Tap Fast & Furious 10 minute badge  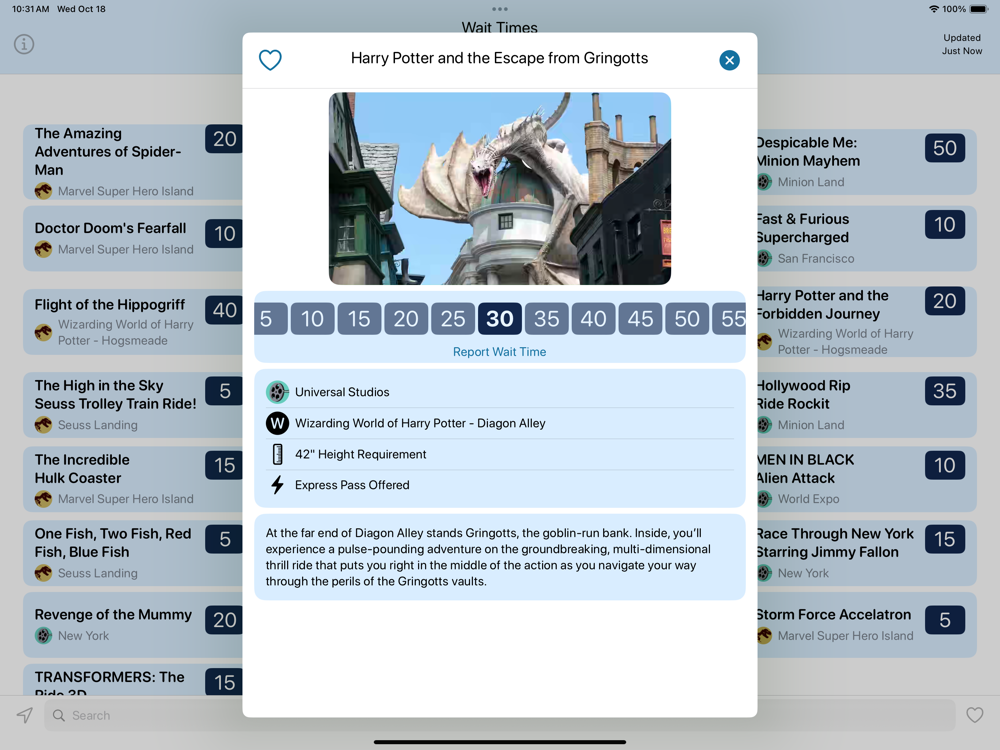click(x=945, y=224)
